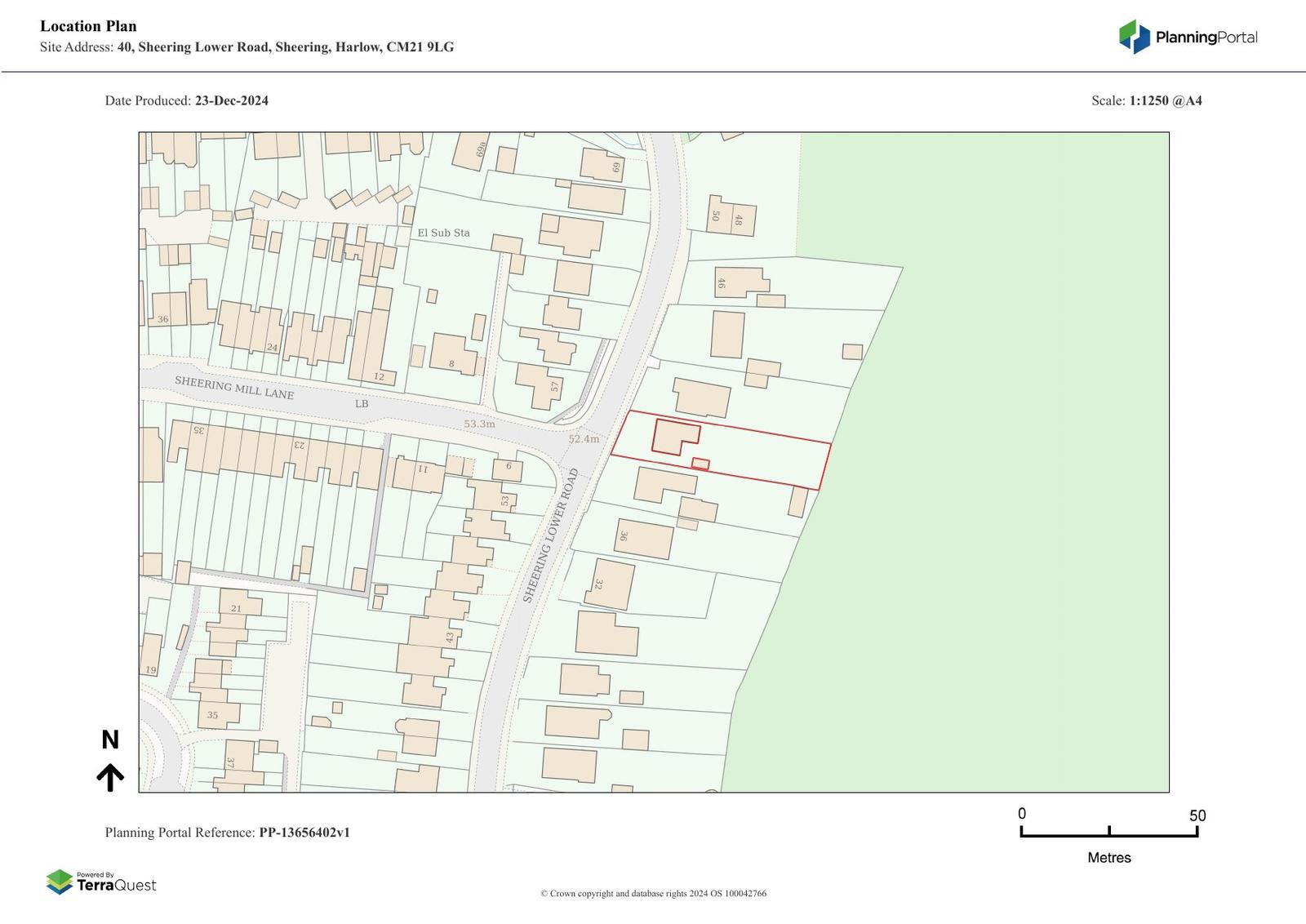Click the Date Produced 23-Dec-2024 text
1306x924 pixels.
[x=186, y=100]
